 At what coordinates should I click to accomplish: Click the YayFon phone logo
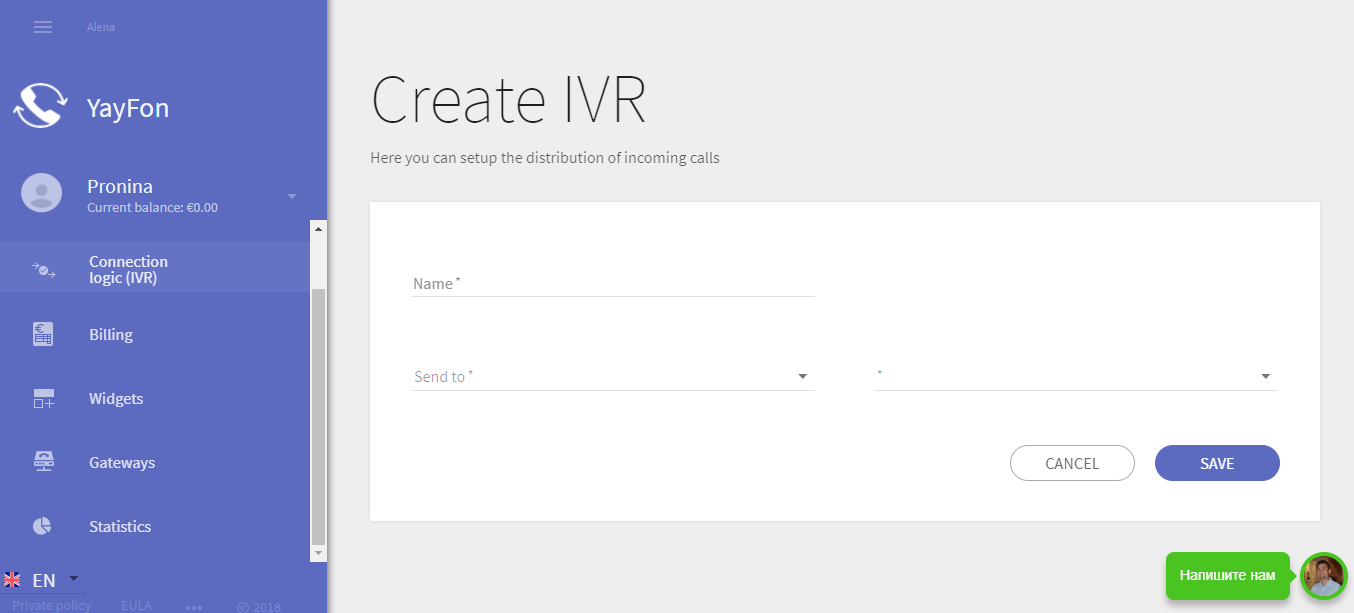[x=41, y=107]
